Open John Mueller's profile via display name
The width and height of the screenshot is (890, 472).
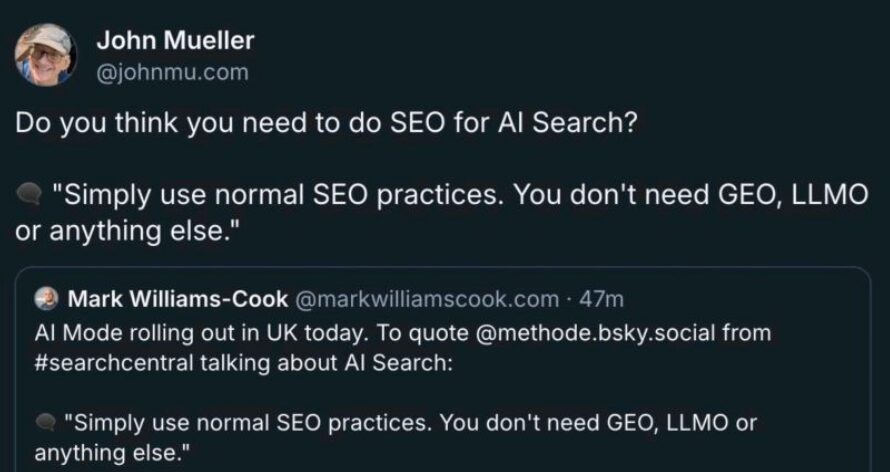(175, 41)
